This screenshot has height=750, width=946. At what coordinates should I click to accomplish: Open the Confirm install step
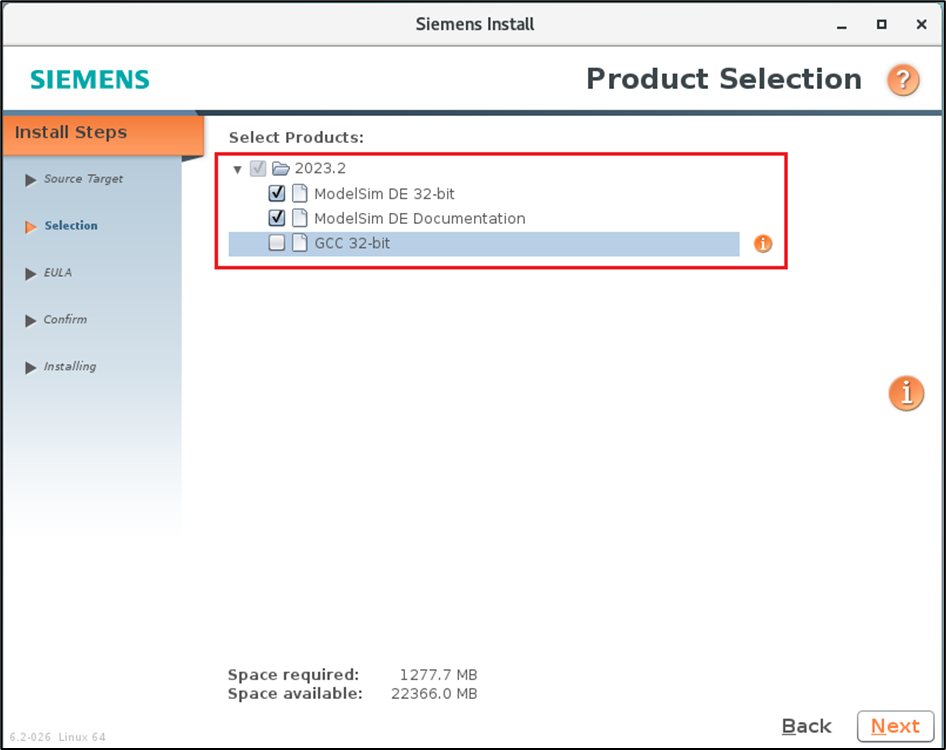click(x=65, y=319)
